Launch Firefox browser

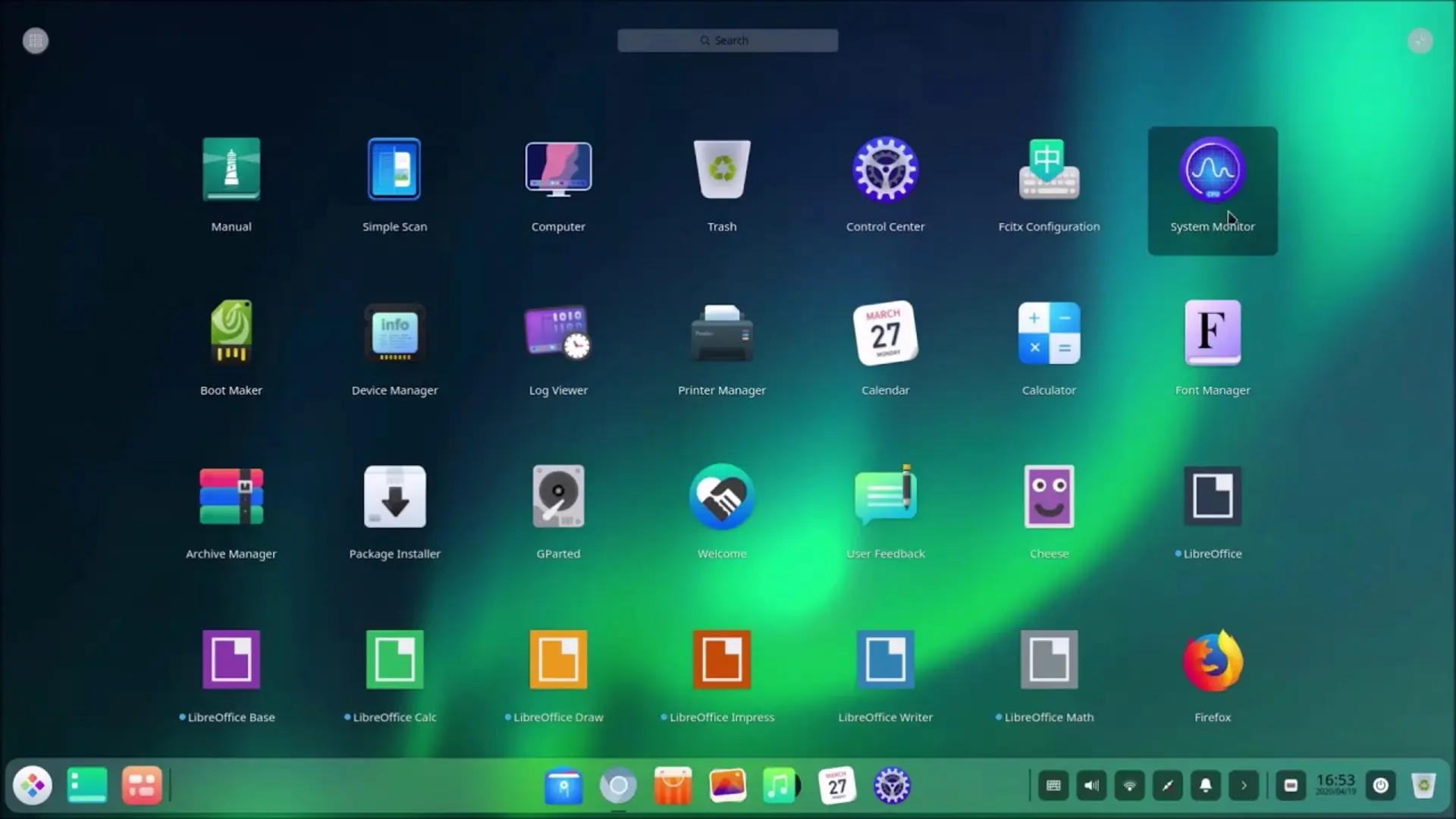[1212, 661]
